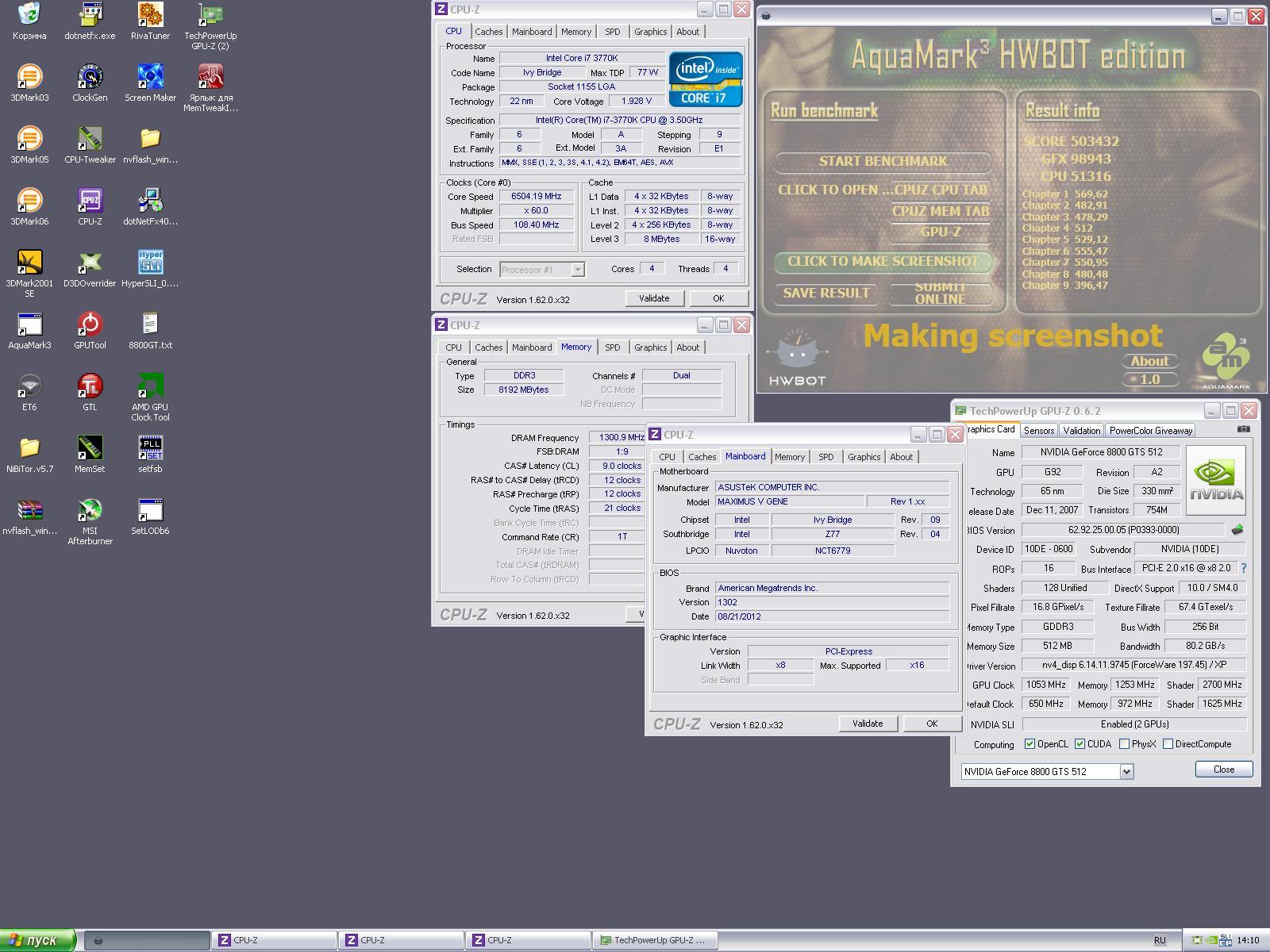Click the About button in AquaMark3
1270x952 pixels.
1149,361
